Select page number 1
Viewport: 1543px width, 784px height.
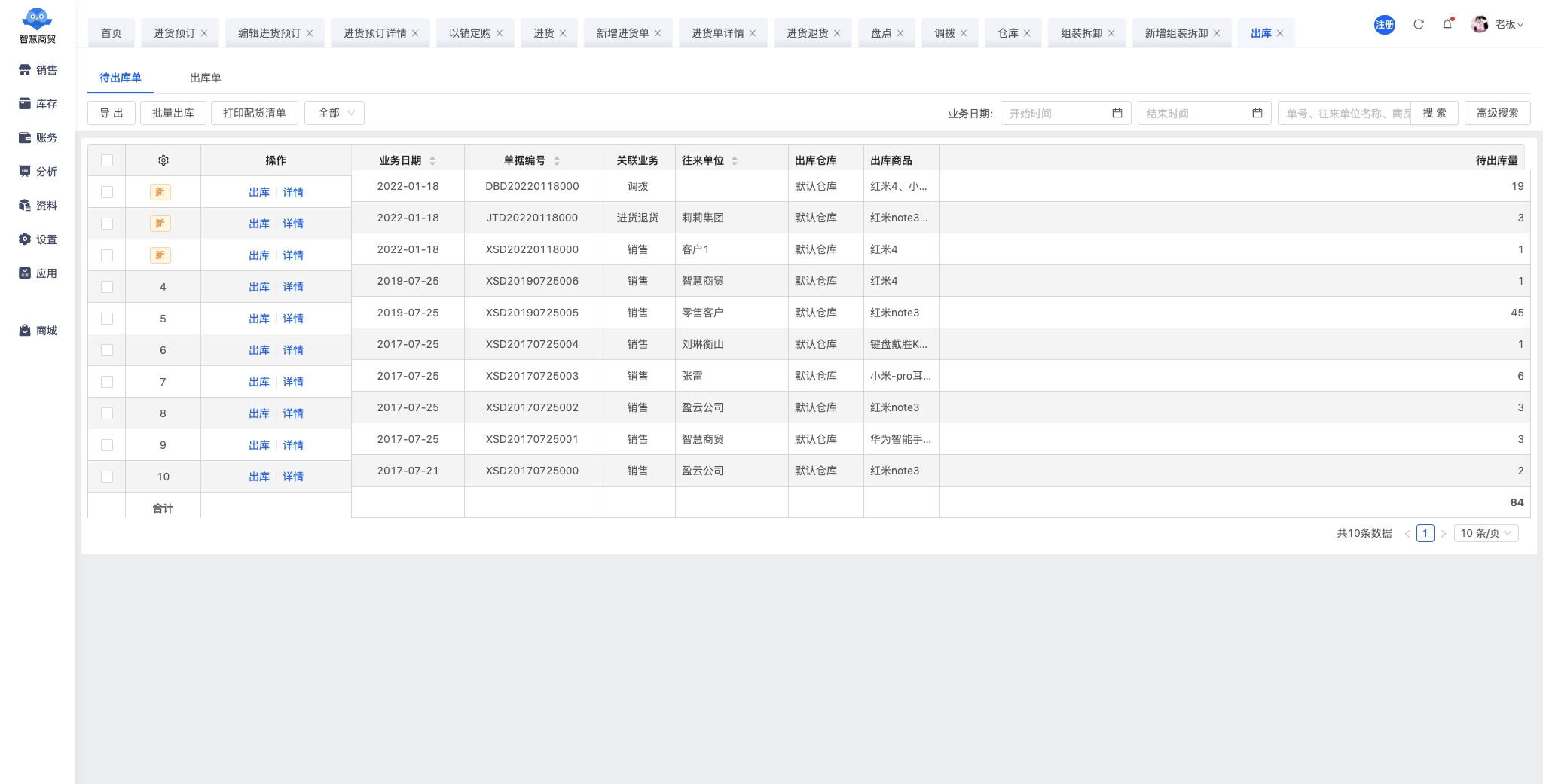tap(1425, 533)
